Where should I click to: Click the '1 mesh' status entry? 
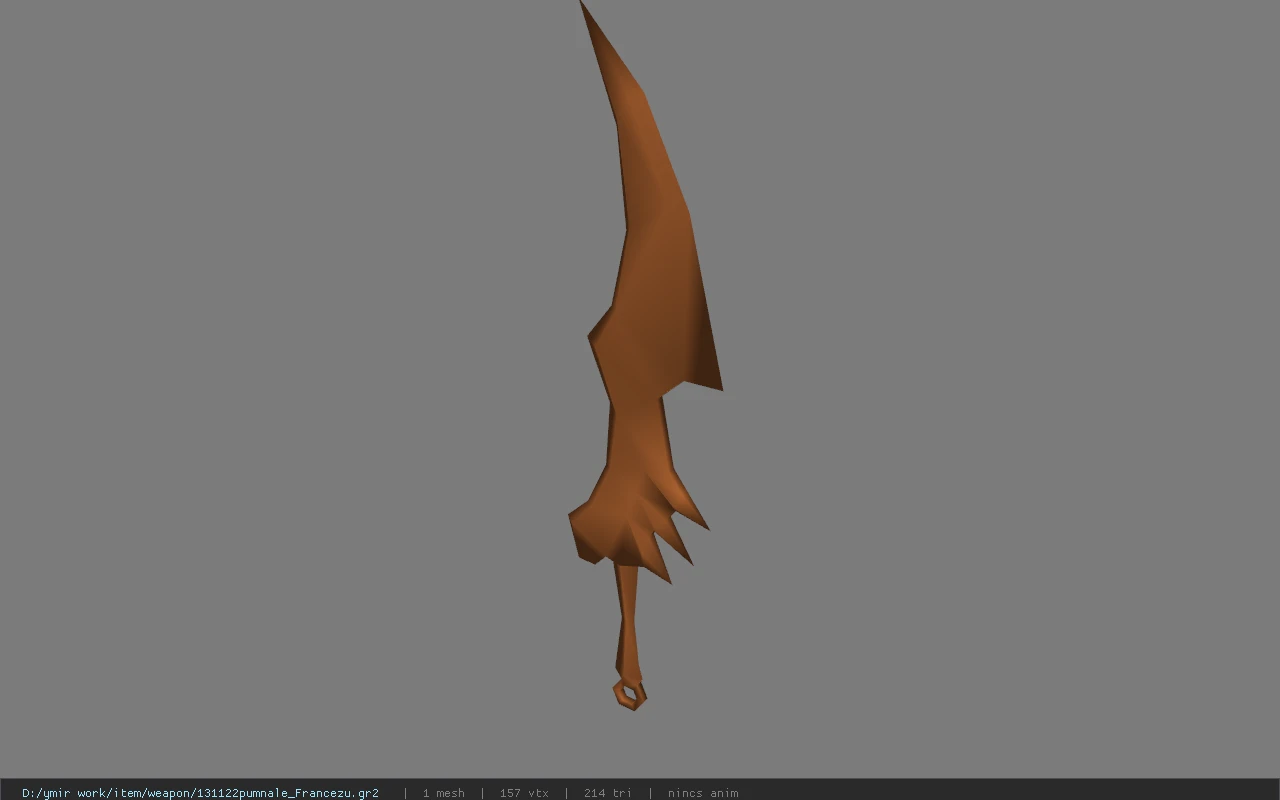(x=443, y=793)
